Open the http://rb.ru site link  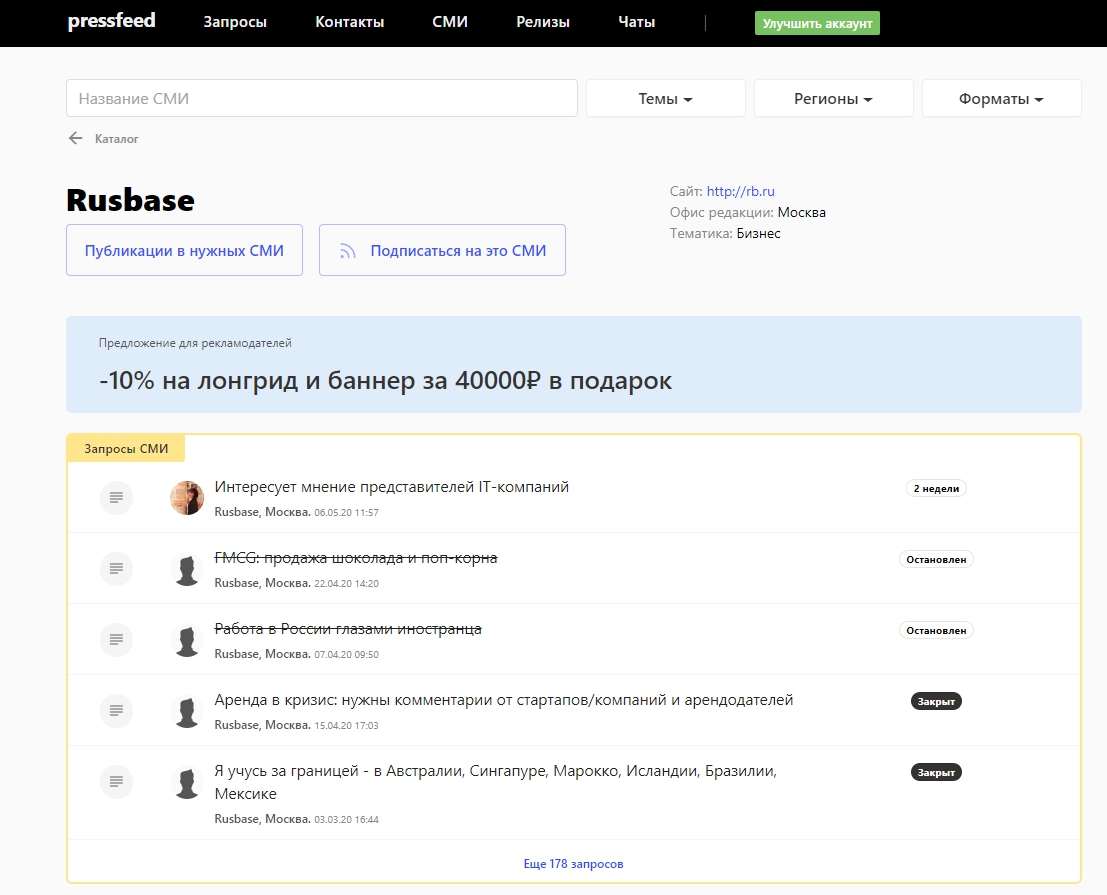pos(740,191)
